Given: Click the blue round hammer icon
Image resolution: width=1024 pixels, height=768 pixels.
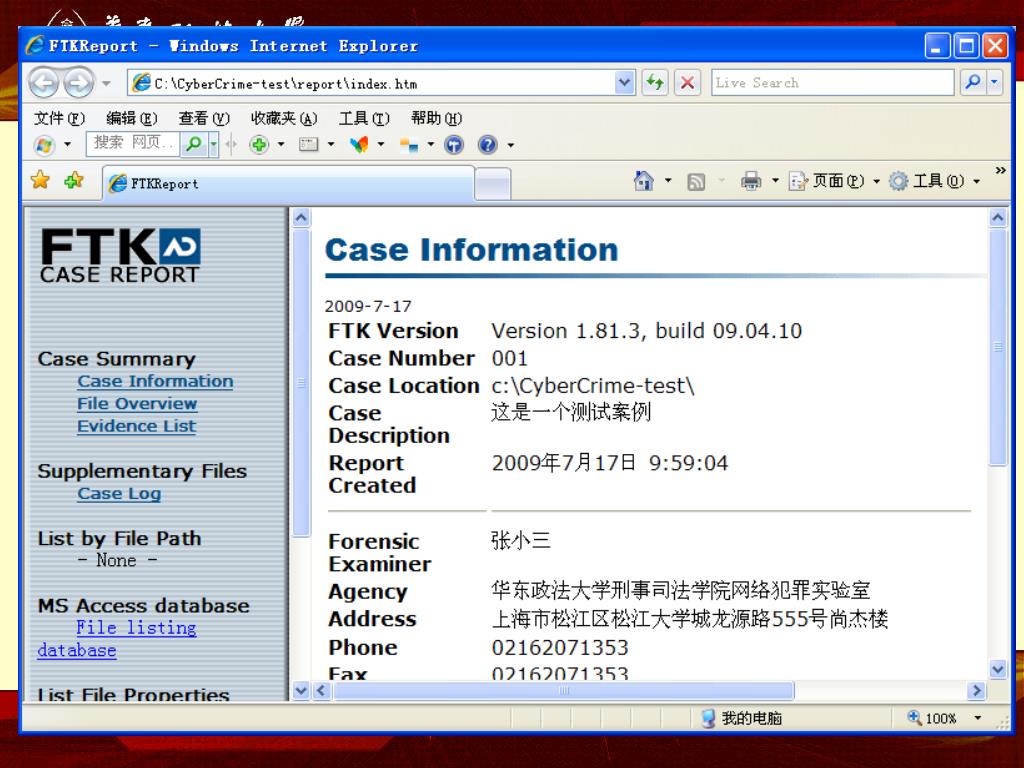Looking at the screenshot, I should pos(454,144).
